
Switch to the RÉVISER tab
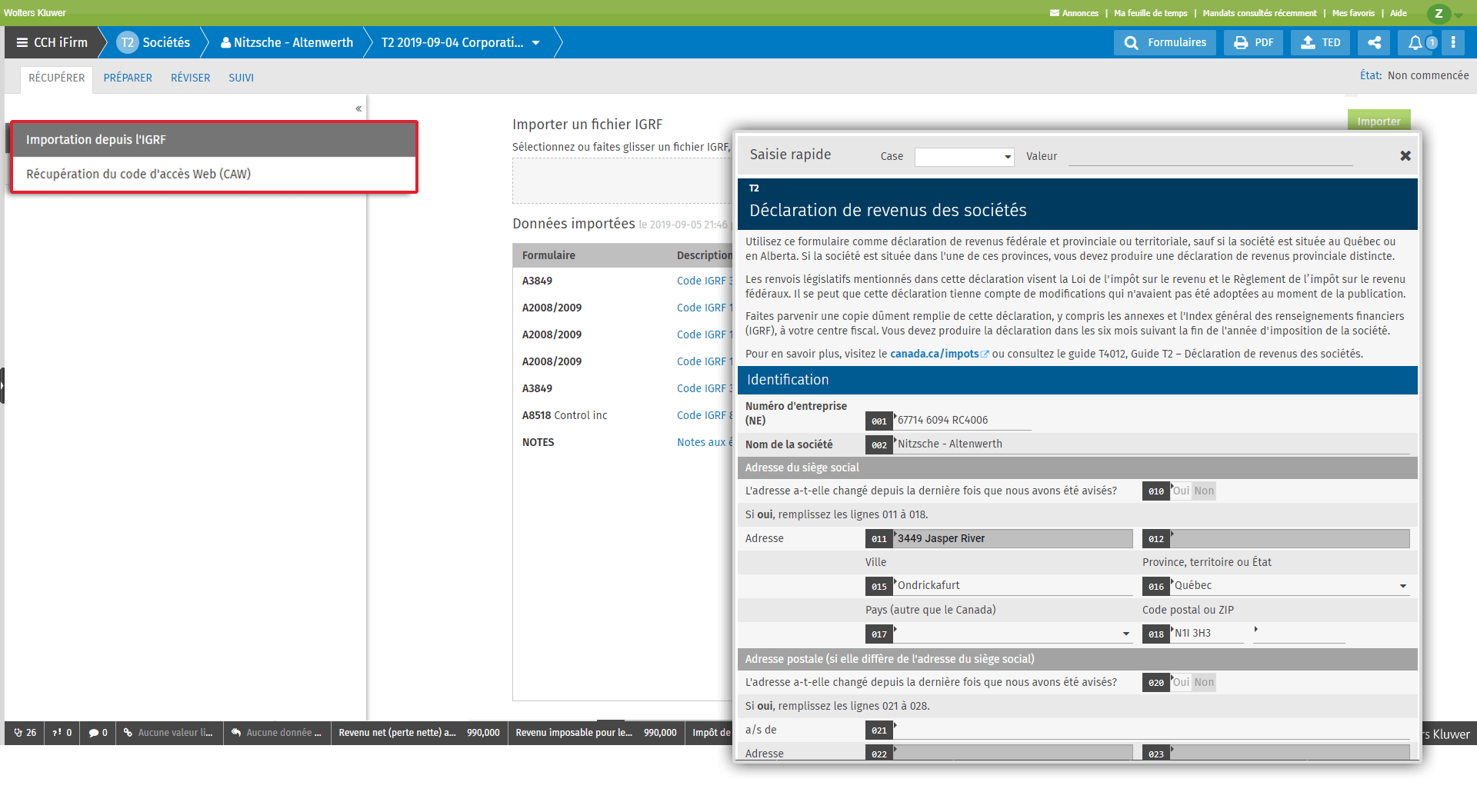point(190,78)
